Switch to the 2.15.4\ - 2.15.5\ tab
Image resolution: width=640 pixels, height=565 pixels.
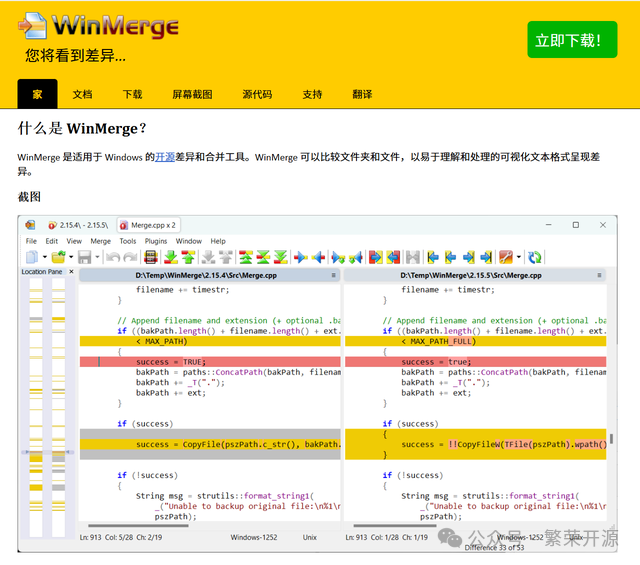click(x=78, y=225)
